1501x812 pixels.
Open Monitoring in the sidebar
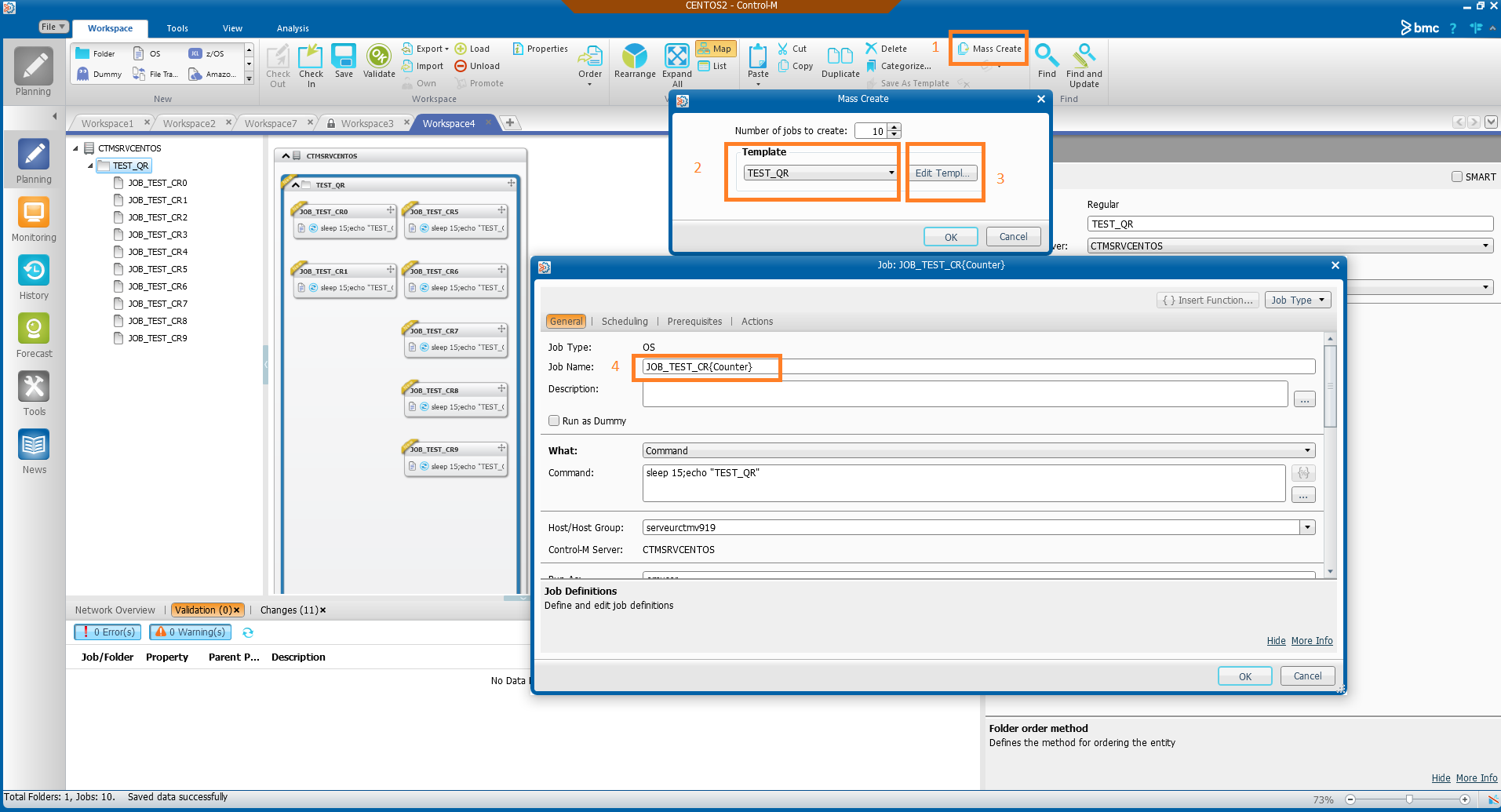(34, 219)
